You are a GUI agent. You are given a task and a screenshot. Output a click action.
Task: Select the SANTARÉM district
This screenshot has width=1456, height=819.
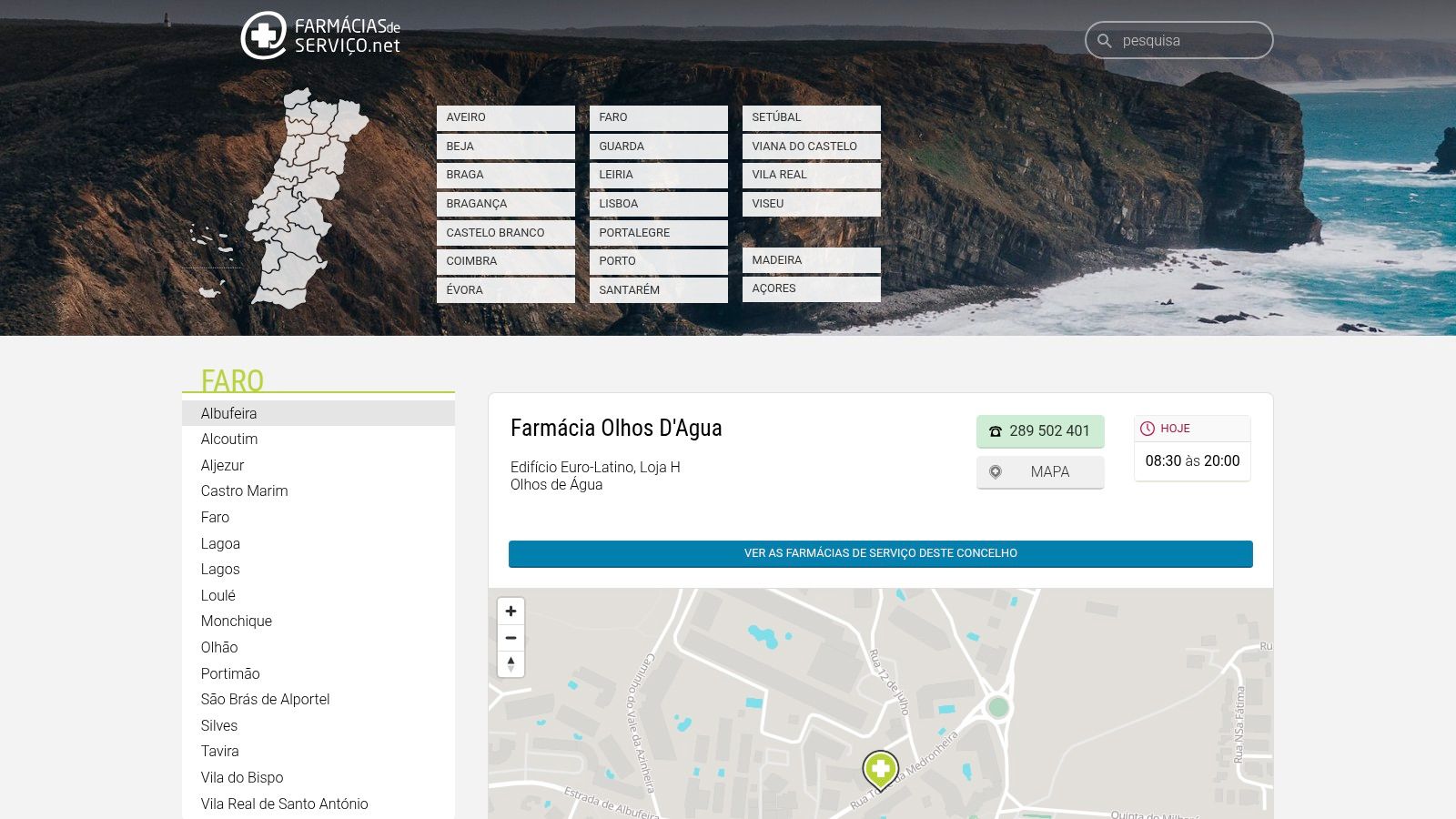(658, 290)
